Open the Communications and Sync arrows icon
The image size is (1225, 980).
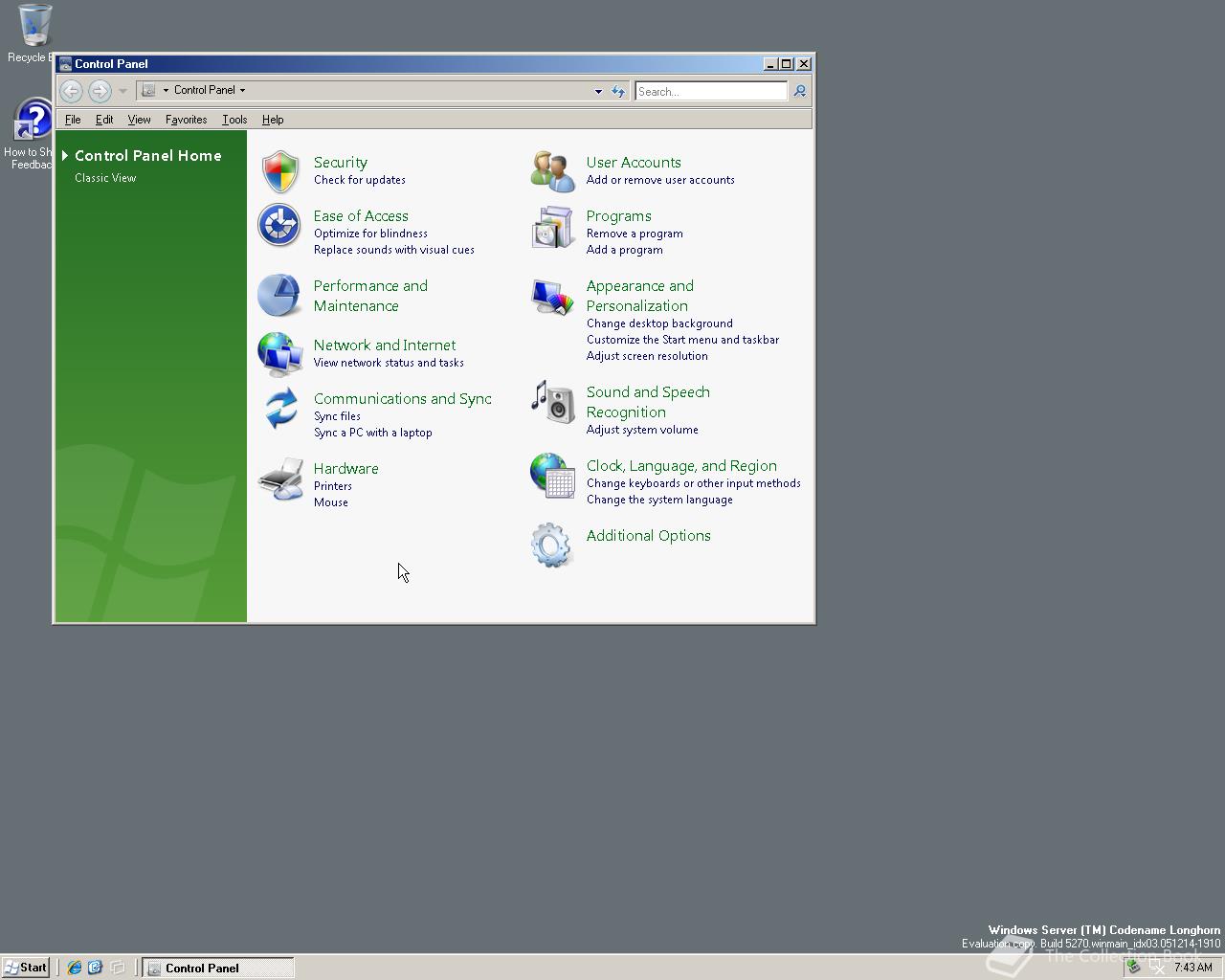280,408
